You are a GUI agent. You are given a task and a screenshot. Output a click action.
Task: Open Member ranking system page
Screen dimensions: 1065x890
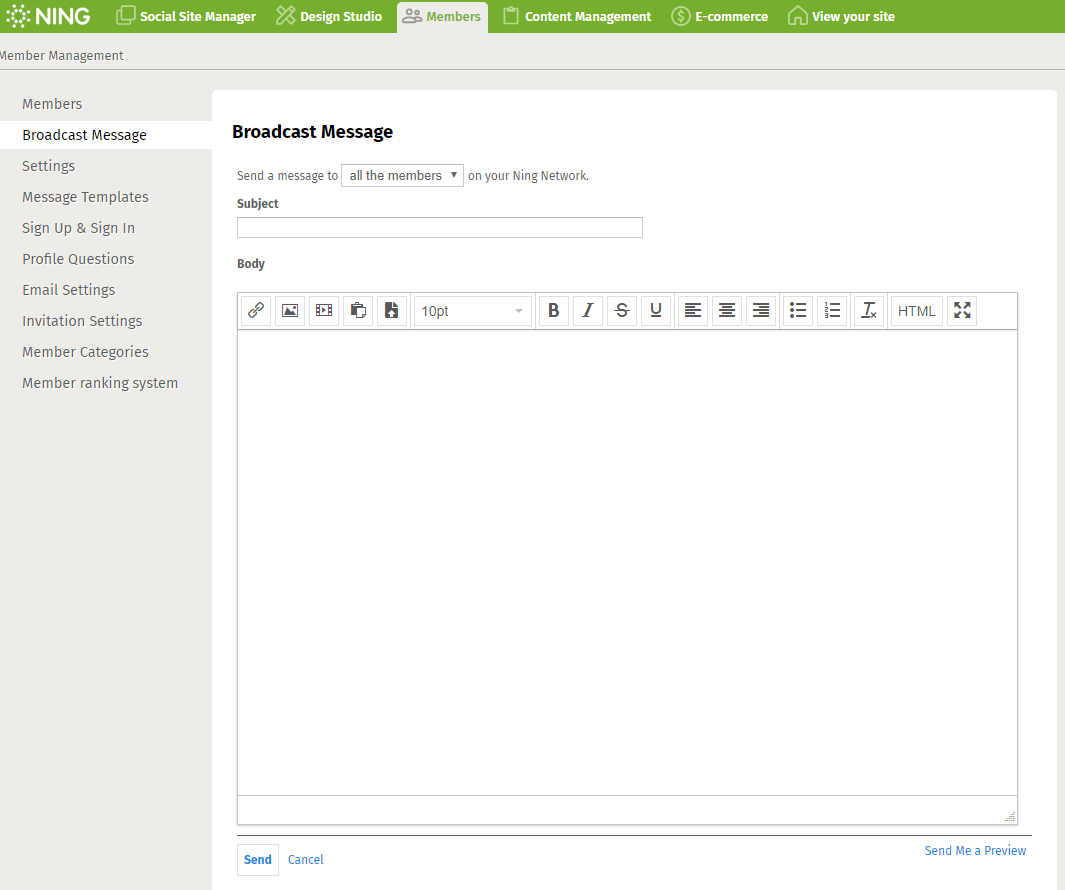click(100, 383)
